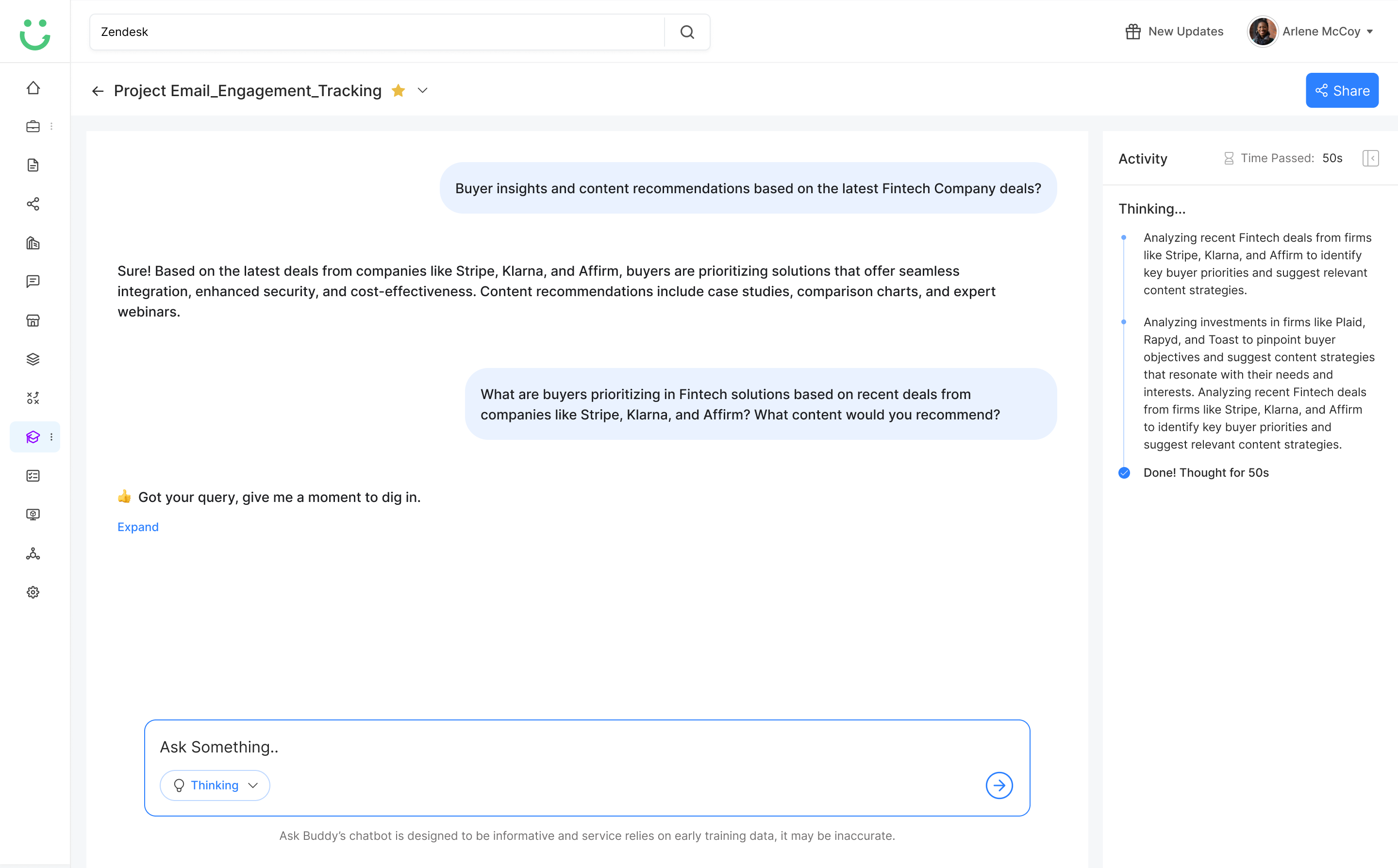Click the Expand link under response
The image size is (1398, 868).
[x=138, y=527]
